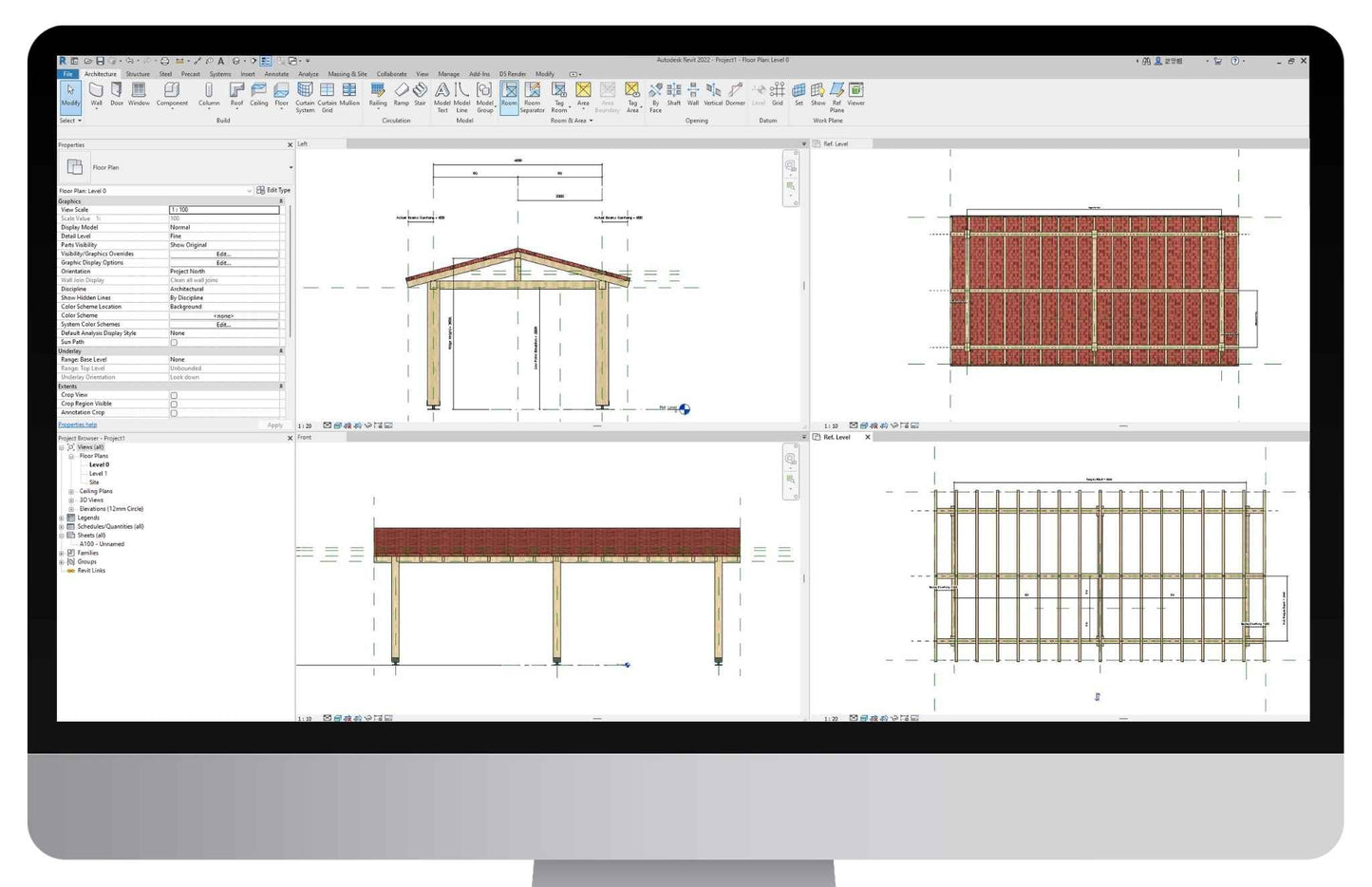Click the Ref Plane tool
Screen dimensions: 1372x887
[x=836, y=94]
